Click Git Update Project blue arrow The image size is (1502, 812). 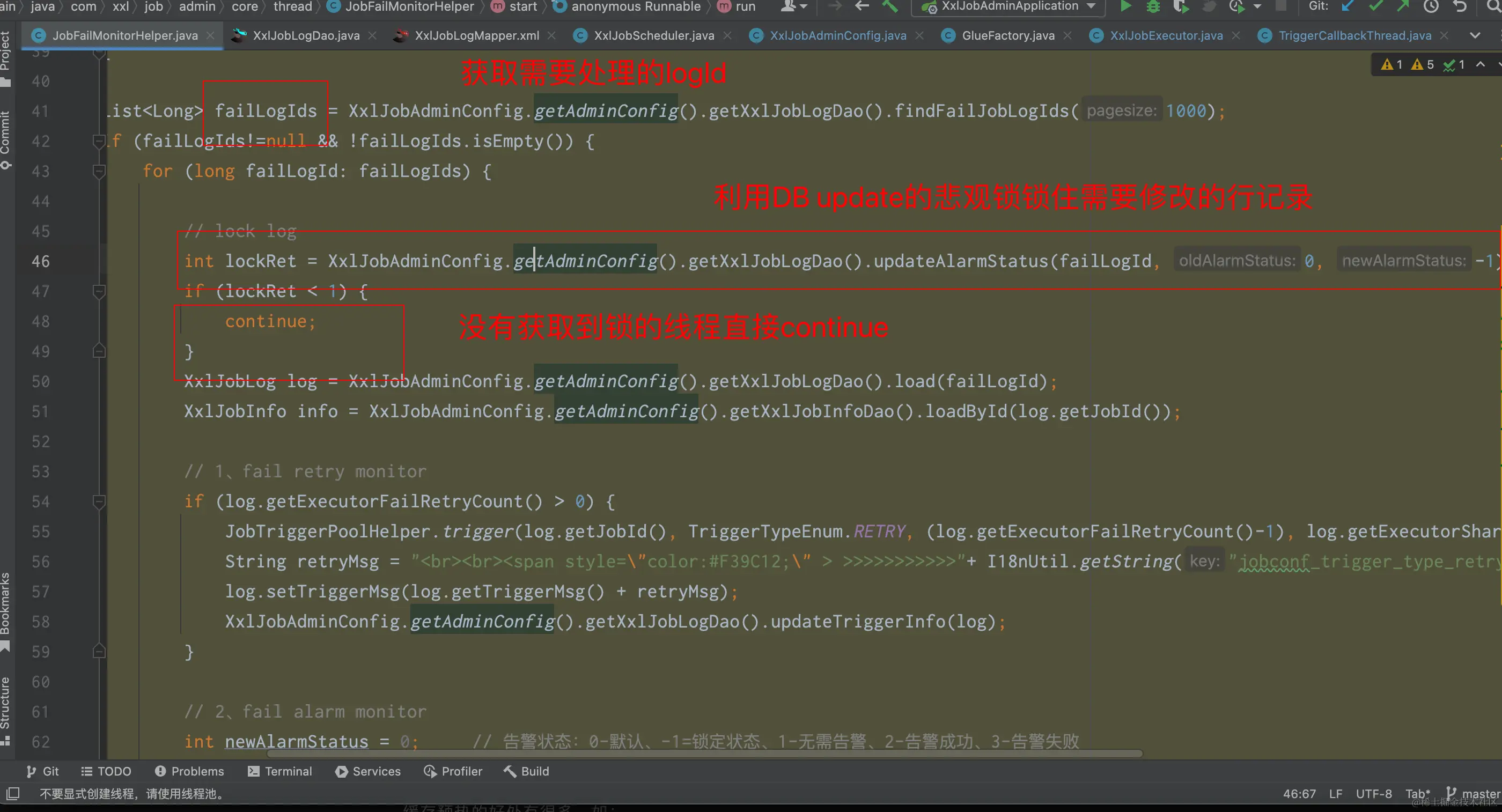1348,6
